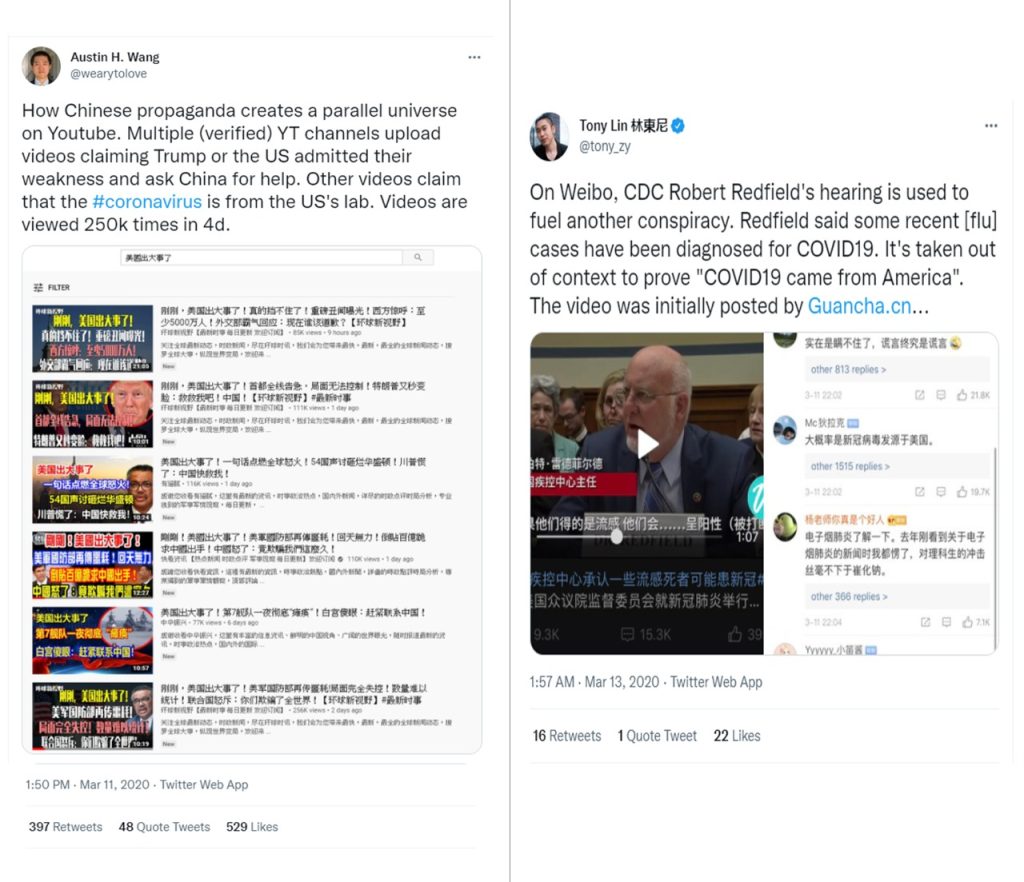View the 48 Quote Tweets
This screenshot has height=882, width=1024.
[164, 827]
